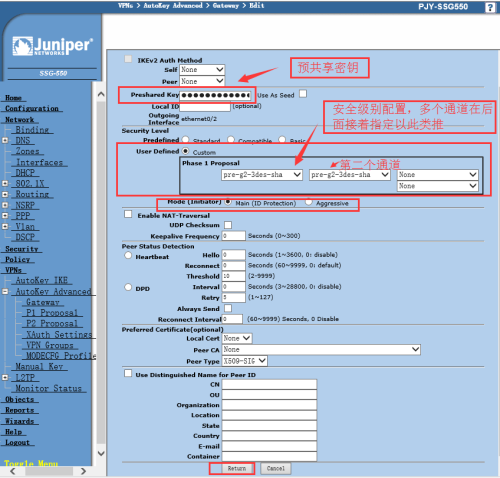Select the Standard predefined security level
The width and height of the screenshot is (500, 478).
[185, 140]
